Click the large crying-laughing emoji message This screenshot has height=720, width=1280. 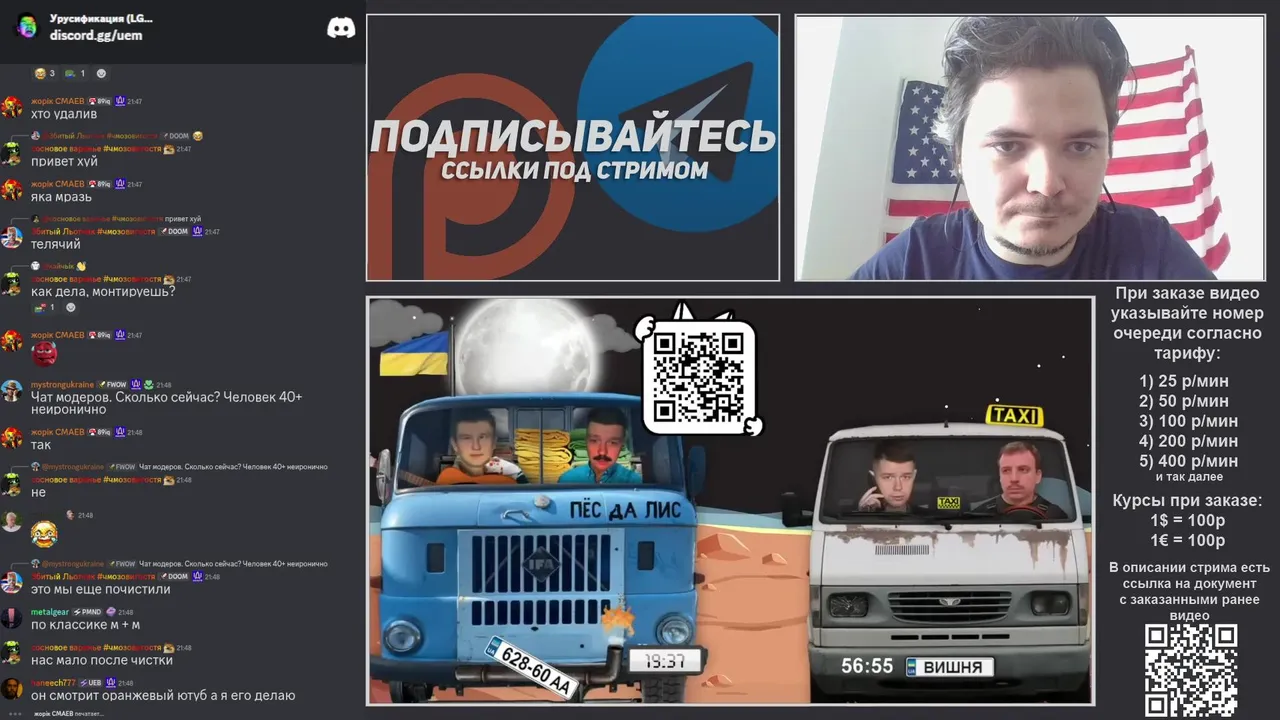click(44, 534)
